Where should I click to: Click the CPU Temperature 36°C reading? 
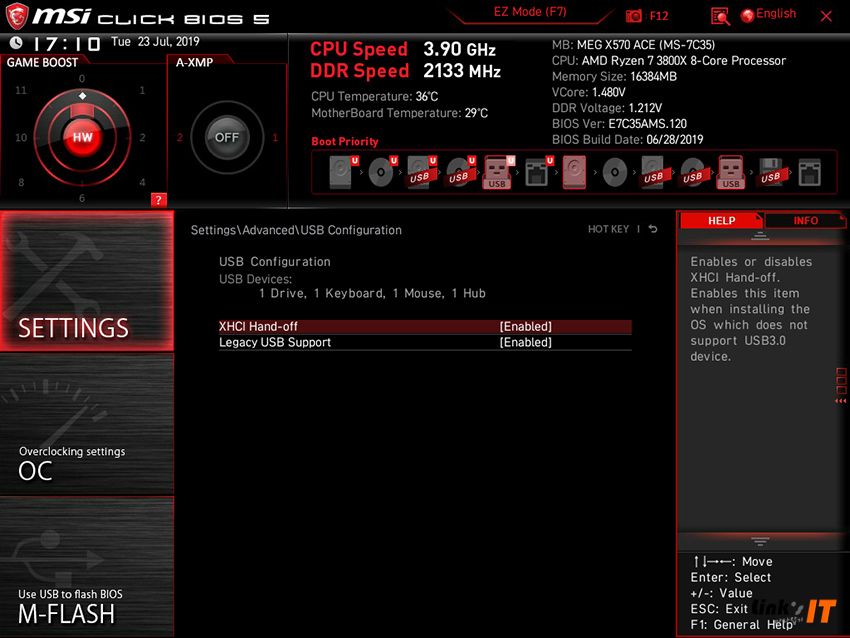click(x=375, y=96)
